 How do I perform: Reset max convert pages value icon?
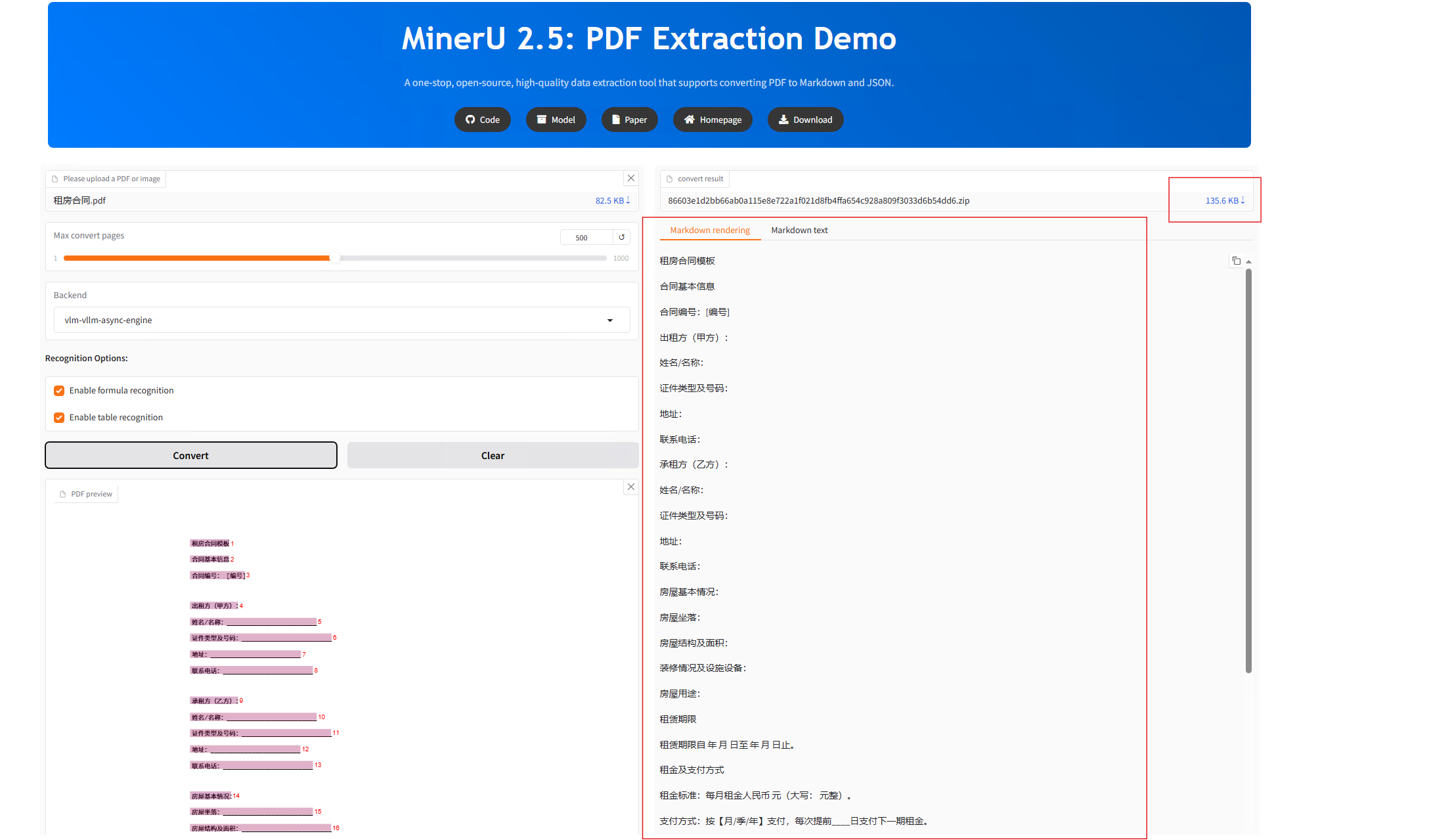coord(621,237)
